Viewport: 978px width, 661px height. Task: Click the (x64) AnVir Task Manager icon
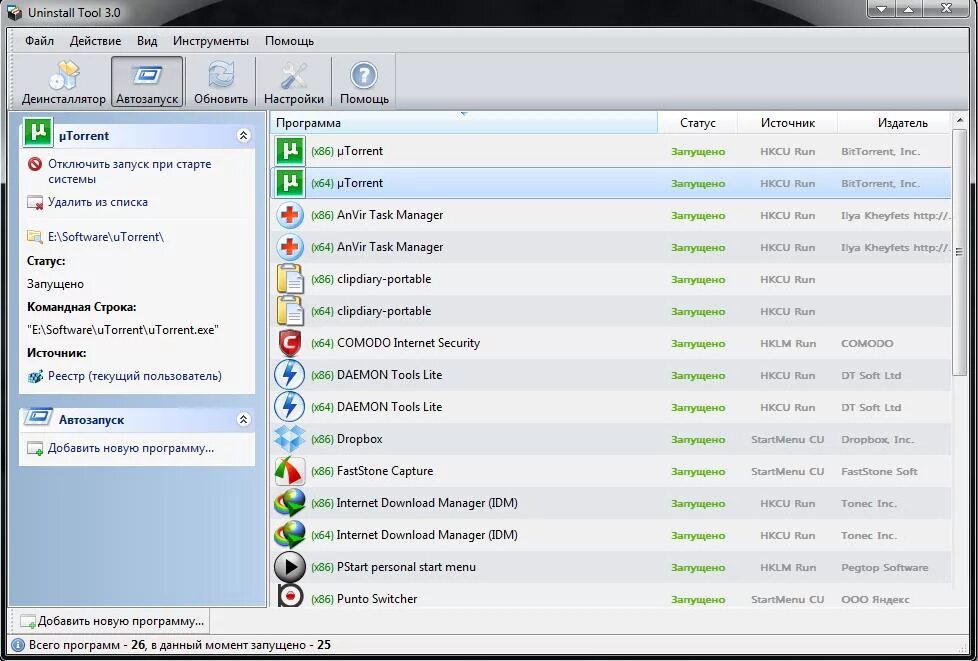pos(290,247)
